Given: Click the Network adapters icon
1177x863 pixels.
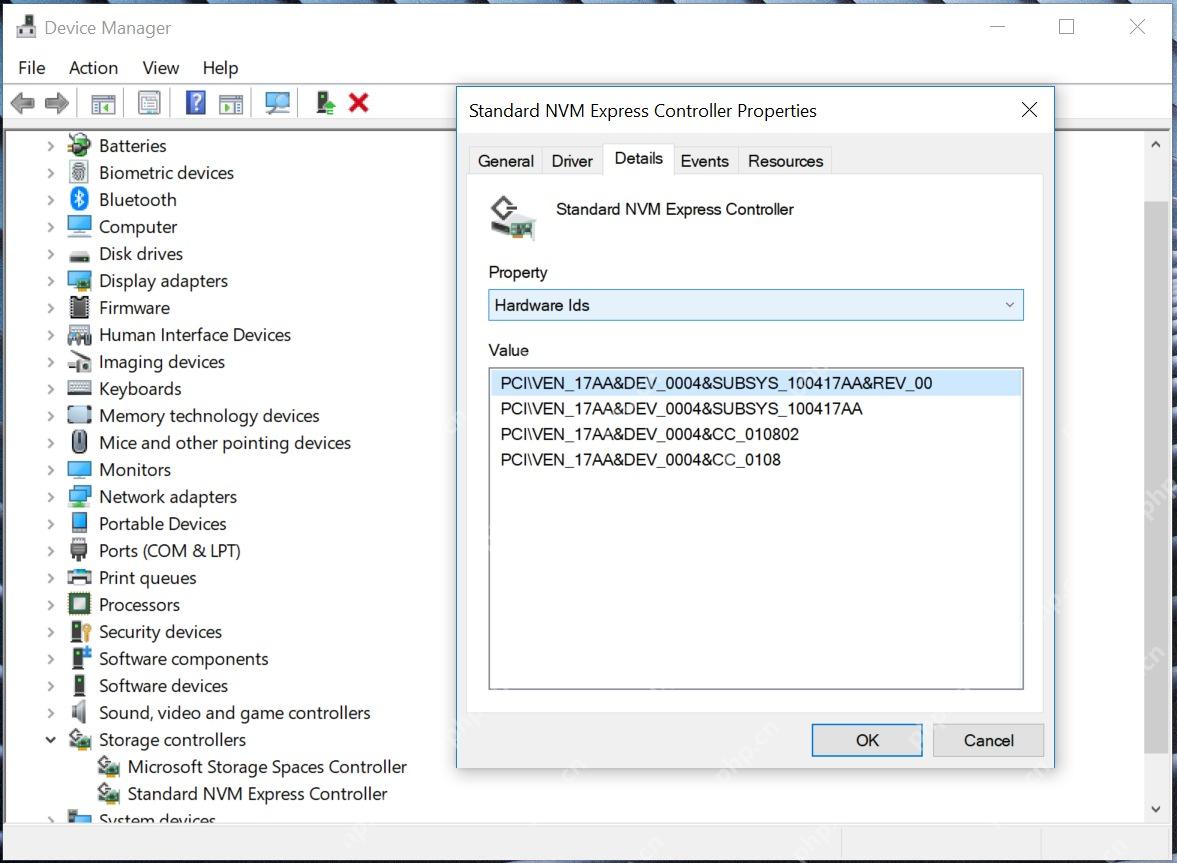Looking at the screenshot, I should 79,496.
